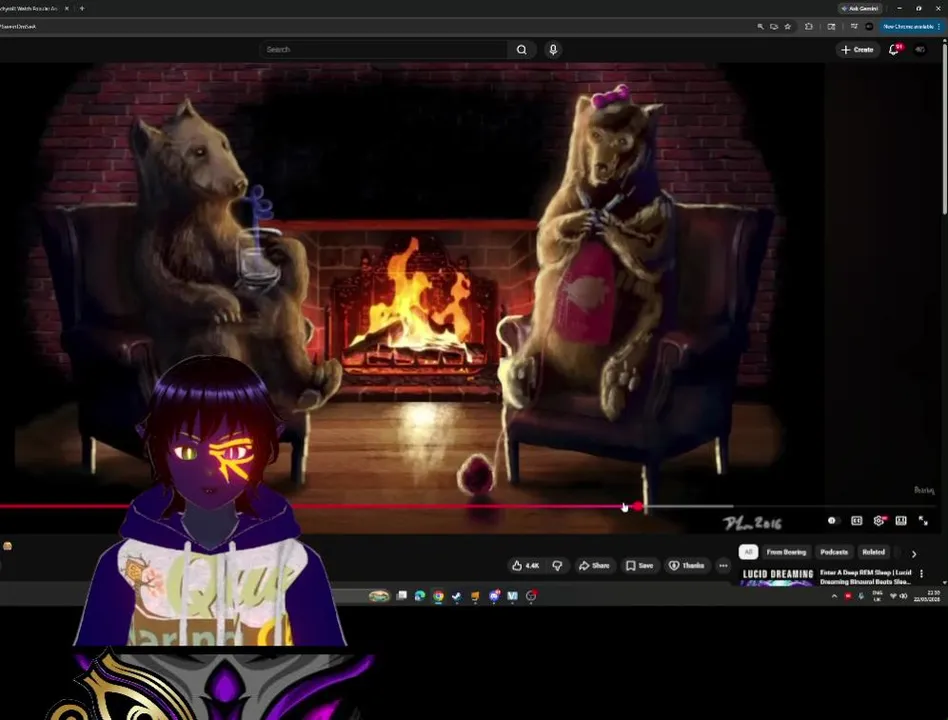
Task: Click the magnifier search button
Action: point(521,50)
